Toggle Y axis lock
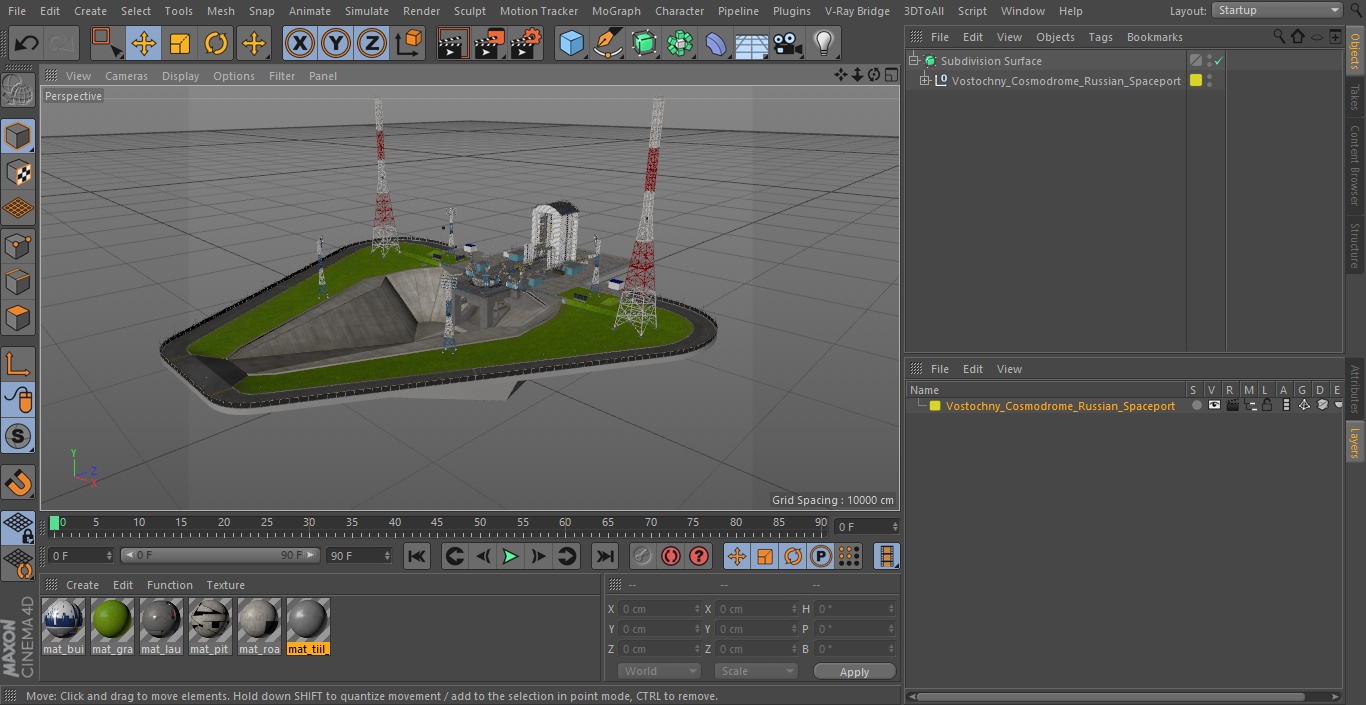 [x=336, y=43]
